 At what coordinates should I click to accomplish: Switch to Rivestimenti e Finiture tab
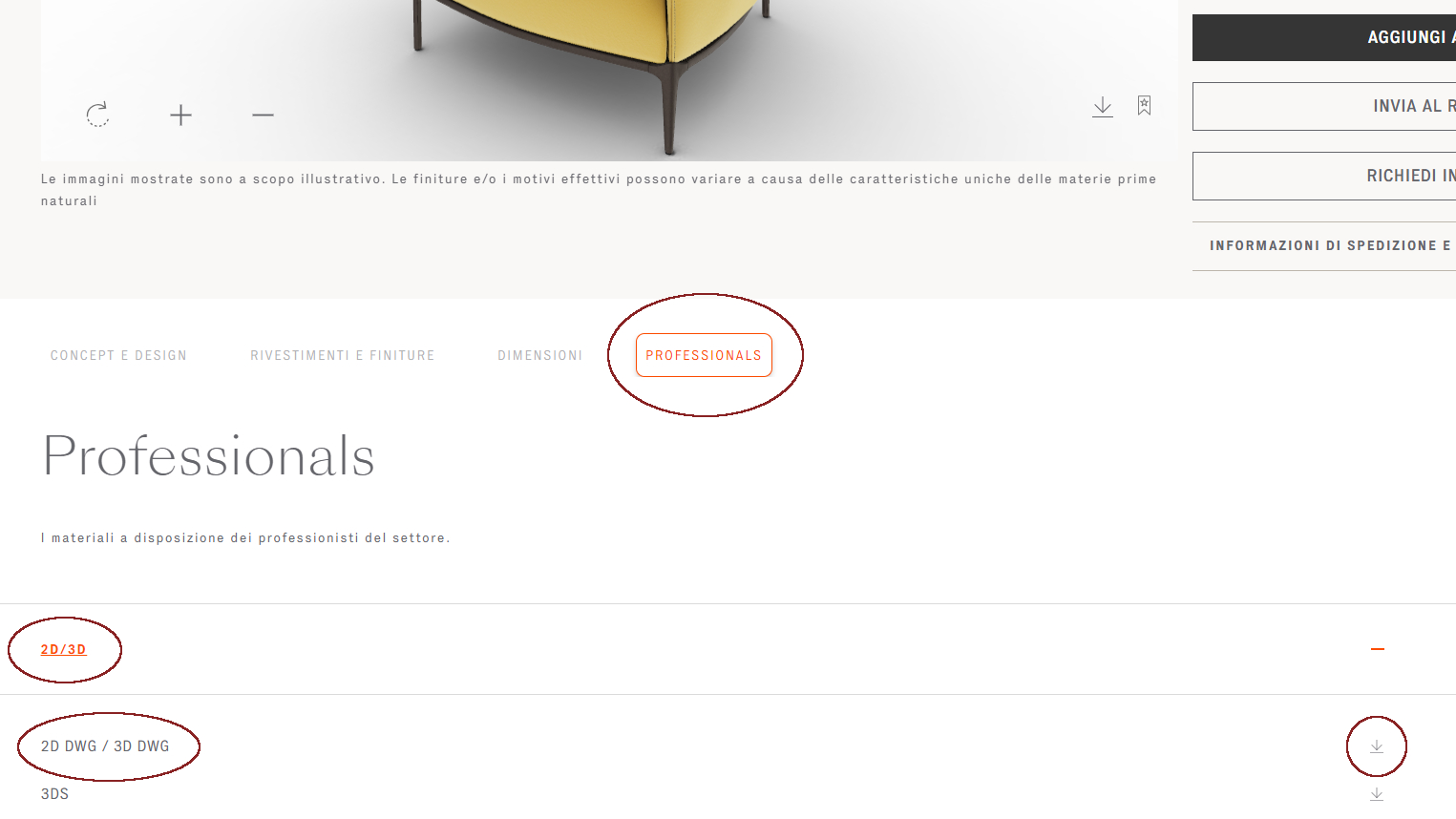click(x=343, y=355)
